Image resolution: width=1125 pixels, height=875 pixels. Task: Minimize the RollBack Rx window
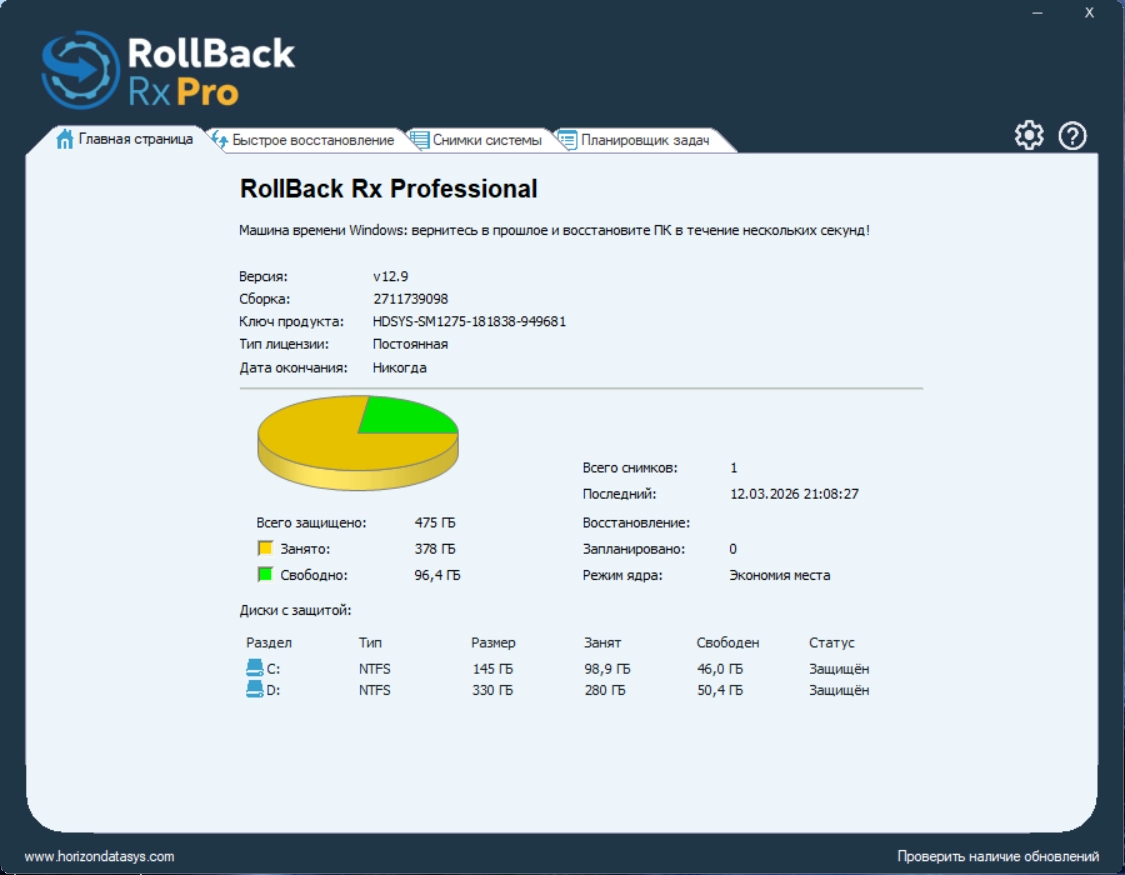[1037, 12]
